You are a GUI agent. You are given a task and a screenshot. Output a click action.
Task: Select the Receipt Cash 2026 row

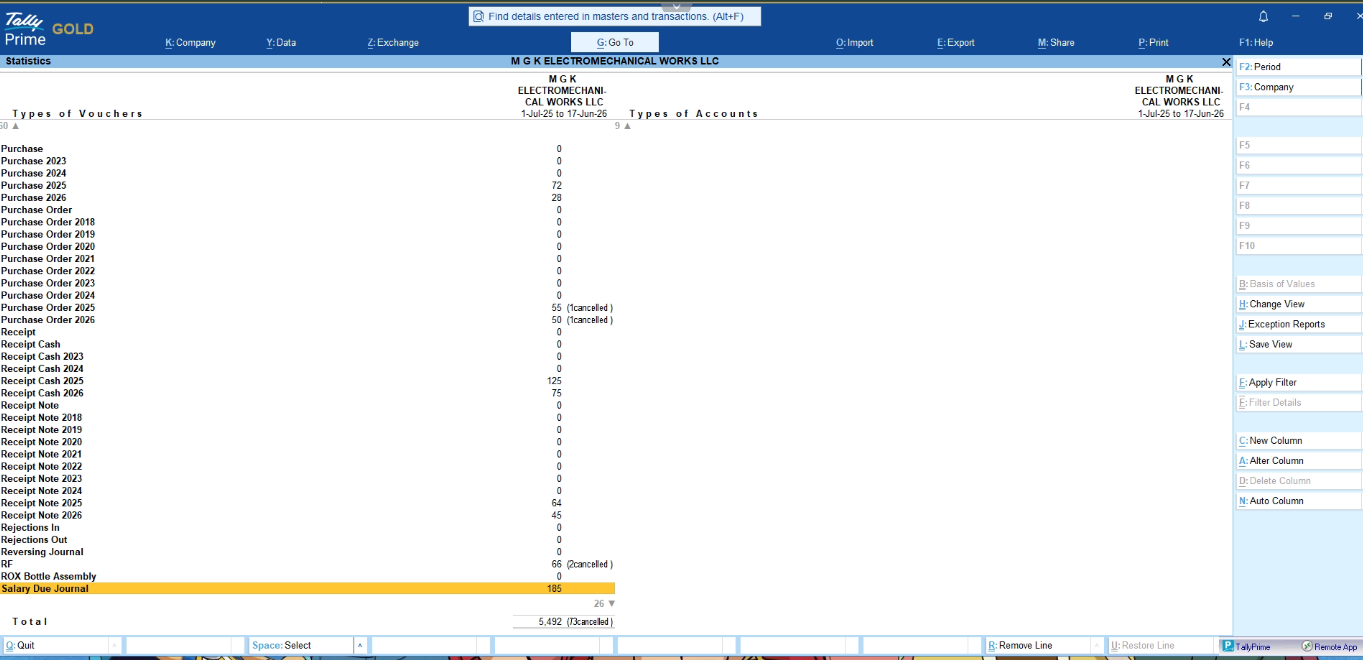(x=307, y=393)
